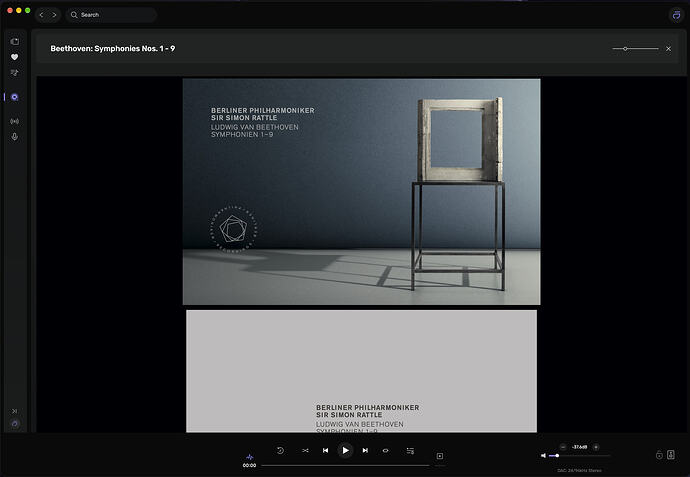This screenshot has height=477, width=690.
Task: Skip to the previous track
Action: click(325, 450)
